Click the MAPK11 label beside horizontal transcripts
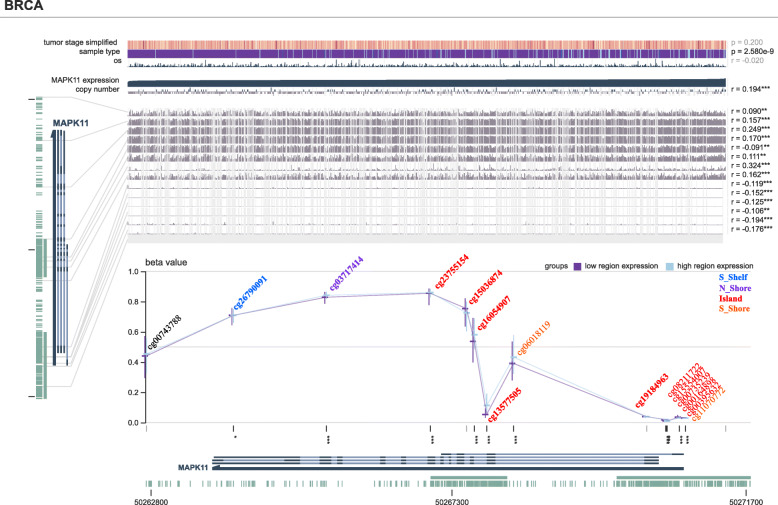 [193, 467]
